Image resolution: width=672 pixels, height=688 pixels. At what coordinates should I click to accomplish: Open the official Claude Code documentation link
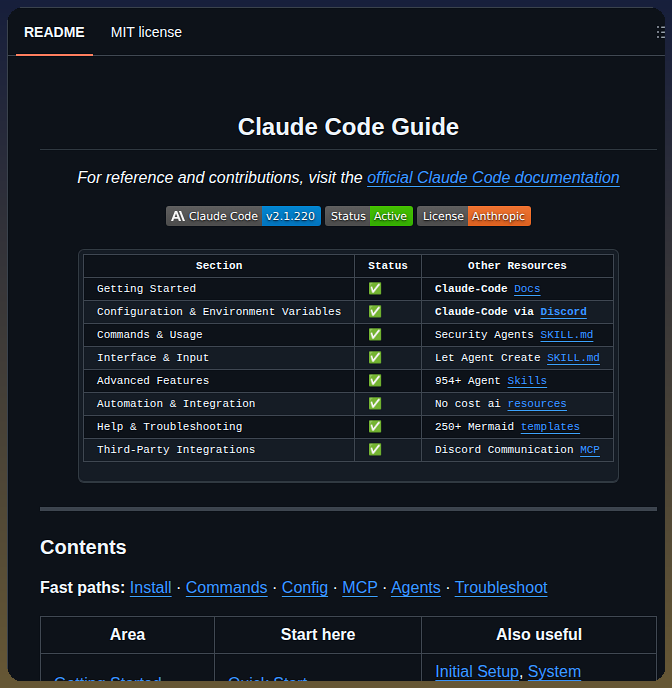(x=493, y=178)
